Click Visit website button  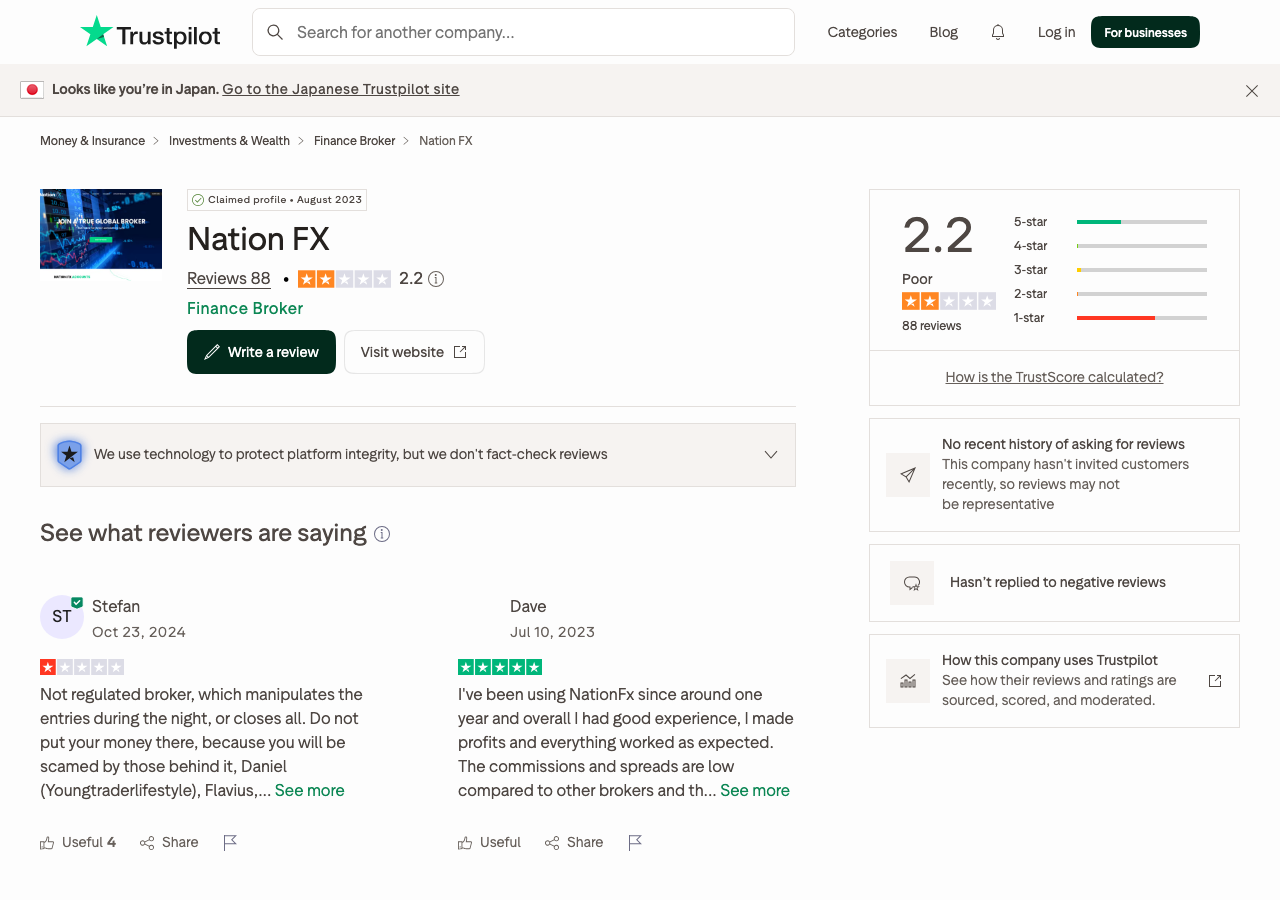coord(414,352)
